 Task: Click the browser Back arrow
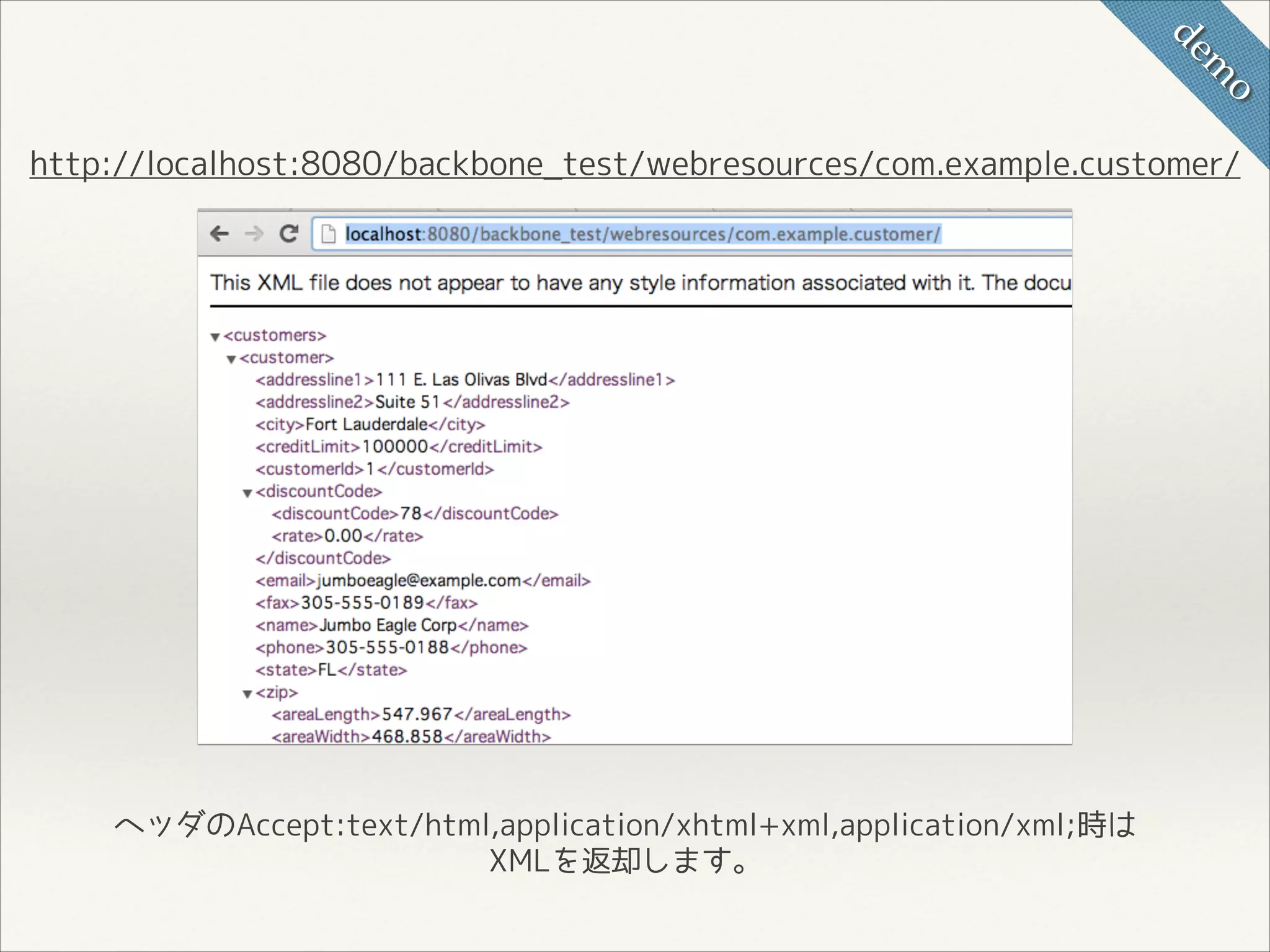click(220, 234)
